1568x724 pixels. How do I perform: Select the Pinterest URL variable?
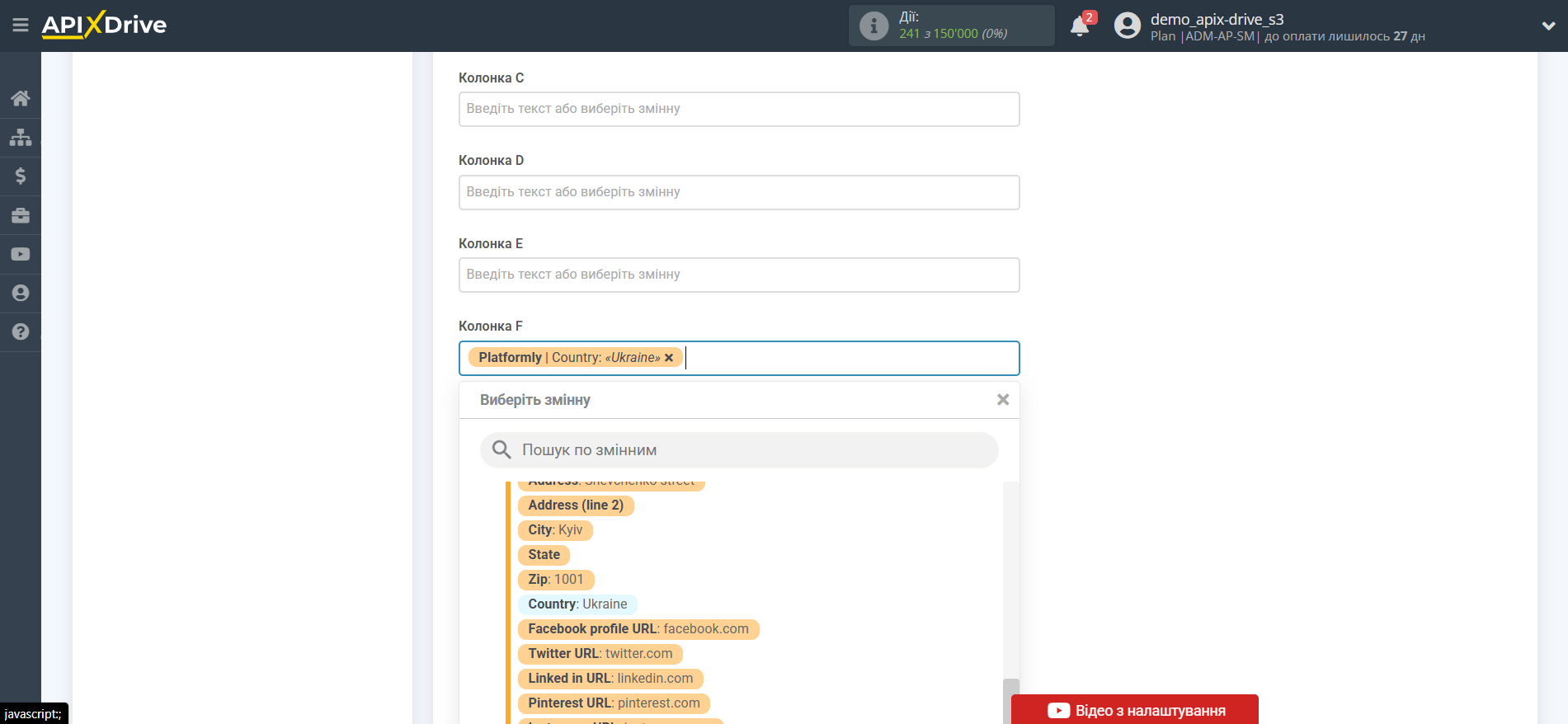[x=614, y=703]
